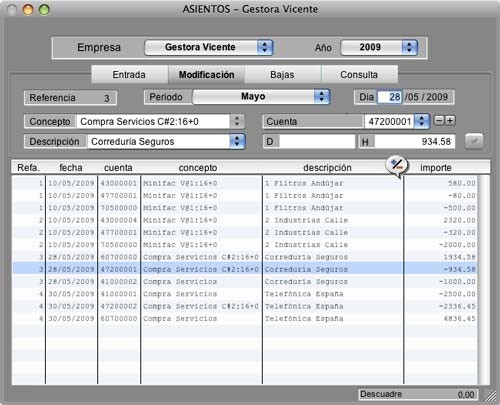Select row with importe -2336.45
This screenshot has width=500, height=405.
(x=245, y=306)
